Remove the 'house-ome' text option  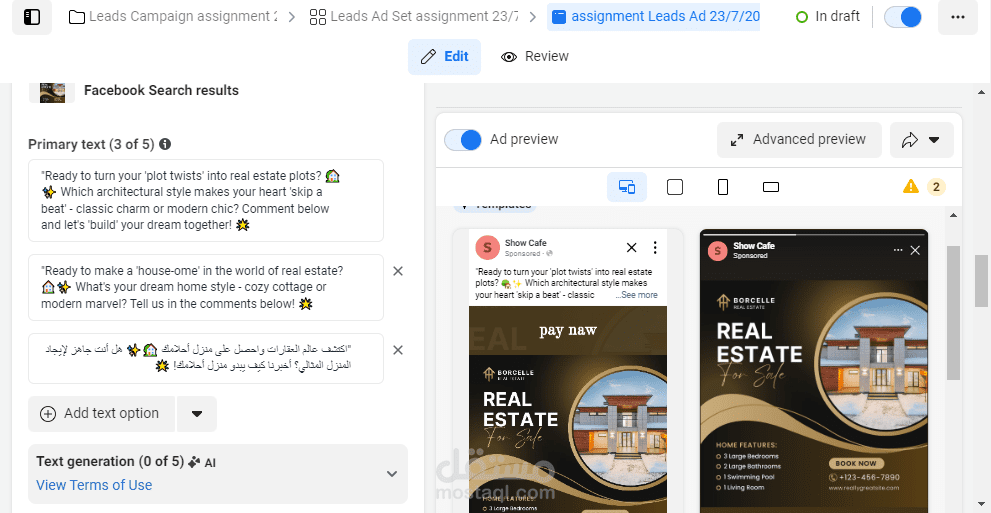coord(398,271)
